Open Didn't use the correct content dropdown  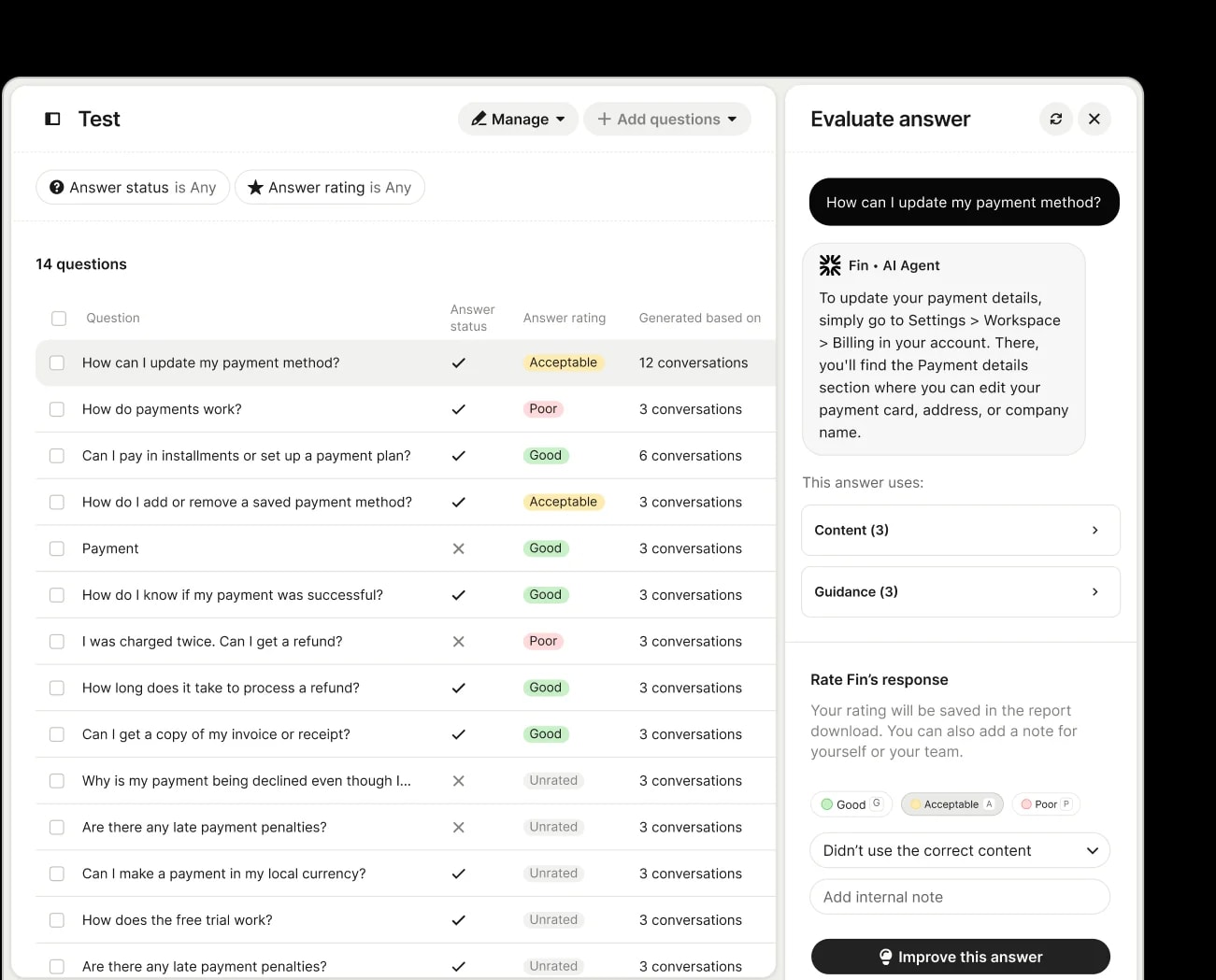(x=960, y=850)
